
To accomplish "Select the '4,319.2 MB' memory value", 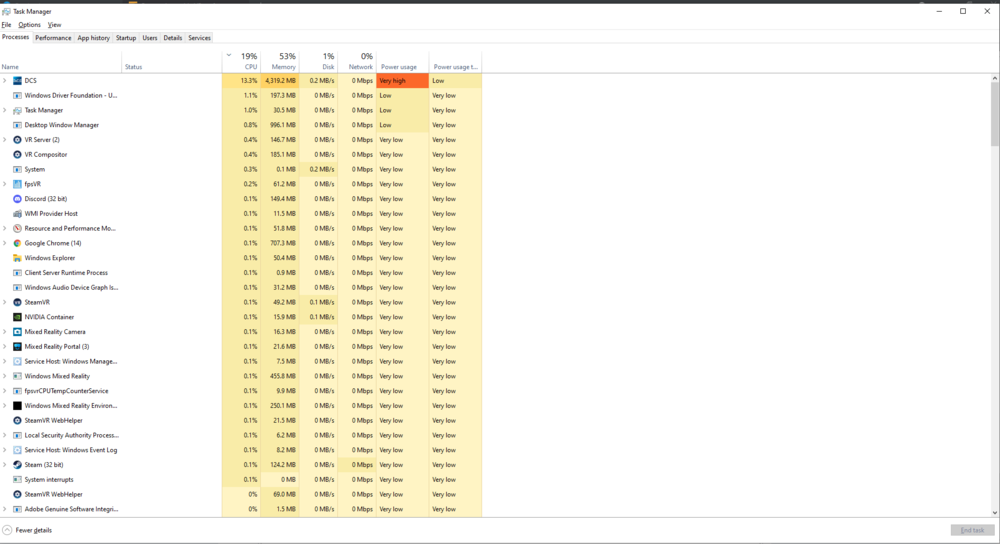I will tap(280, 81).
